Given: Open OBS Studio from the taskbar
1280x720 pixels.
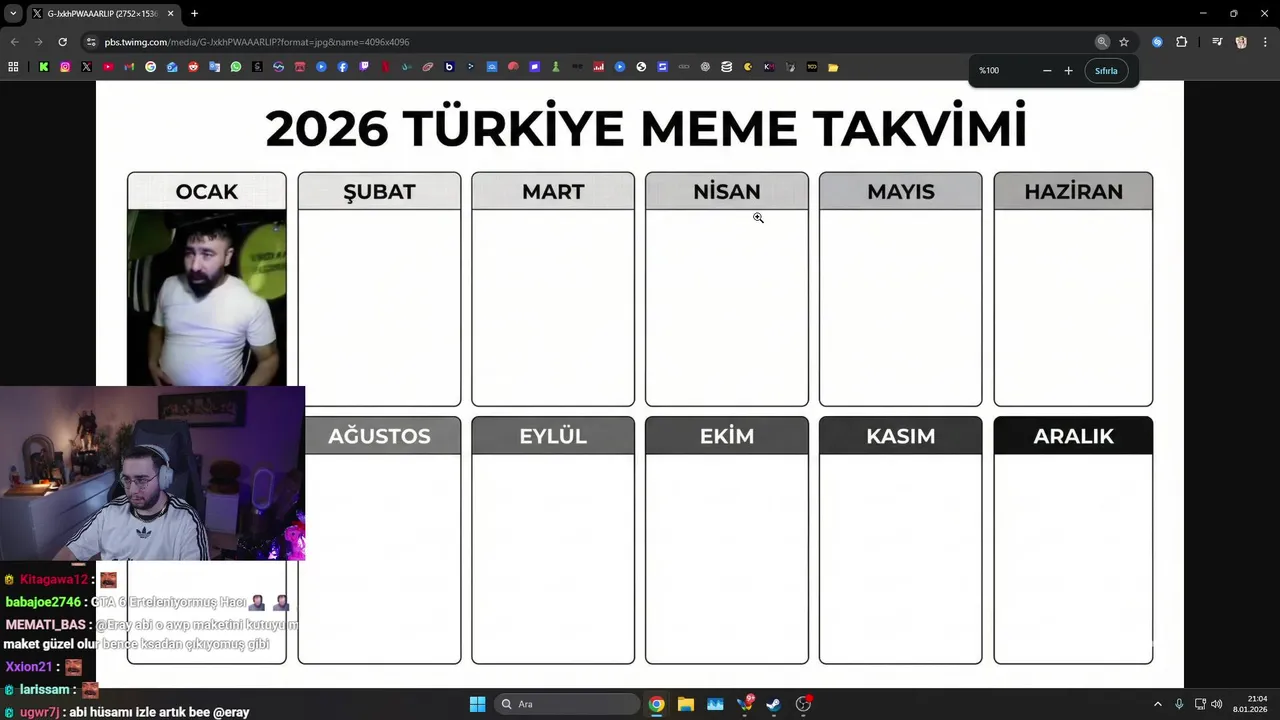Looking at the screenshot, I should coord(803,704).
